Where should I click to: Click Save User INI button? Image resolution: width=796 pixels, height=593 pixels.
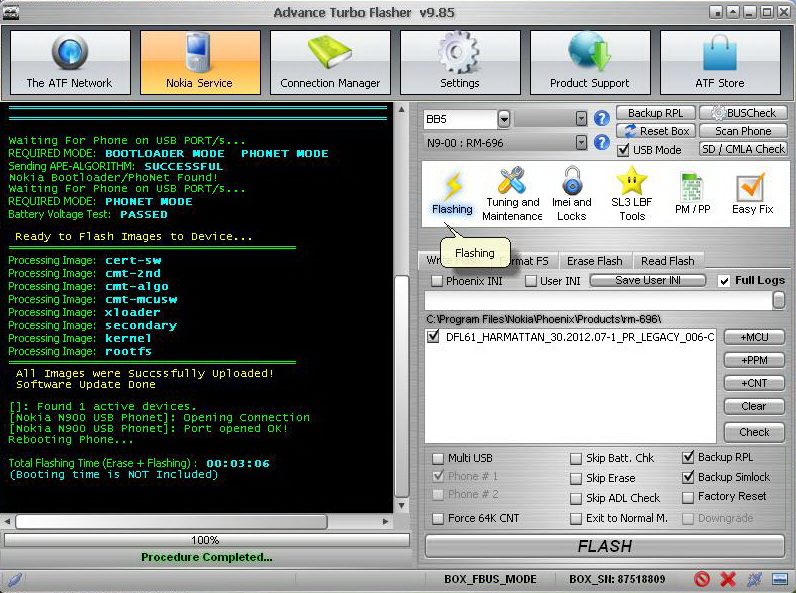[648, 280]
